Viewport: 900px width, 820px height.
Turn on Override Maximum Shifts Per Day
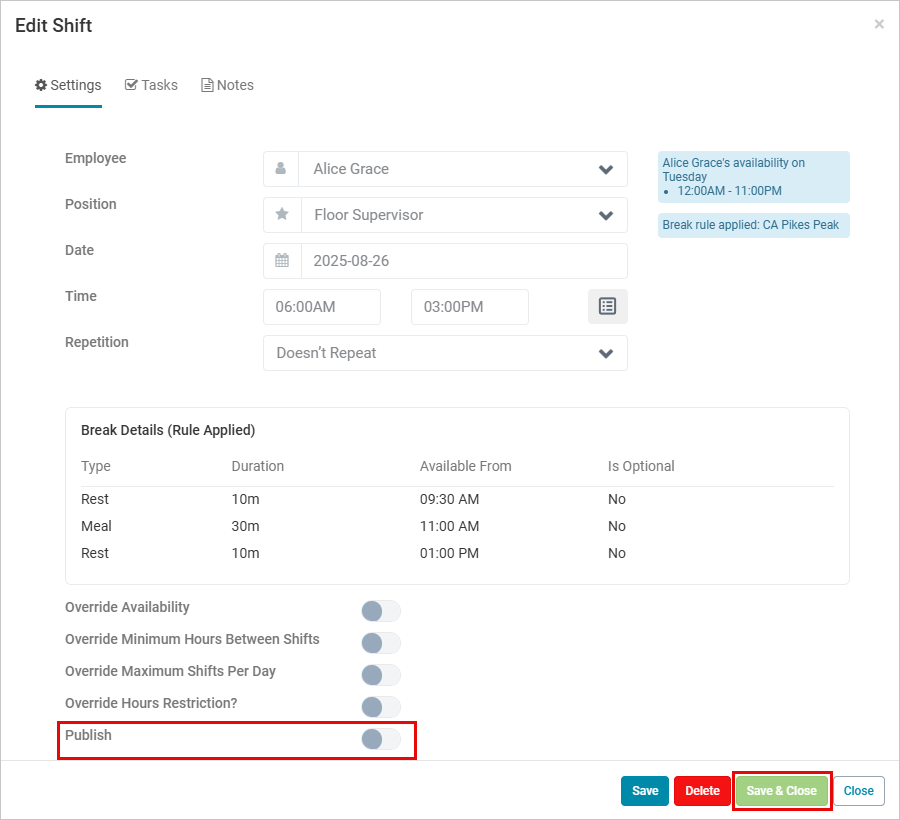(x=380, y=675)
